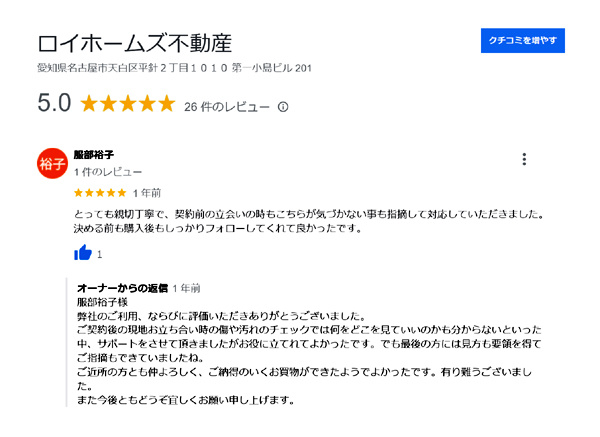The width and height of the screenshot is (600, 437).
Task: Click the overall five-star rating icons
Action: (x=127, y=104)
